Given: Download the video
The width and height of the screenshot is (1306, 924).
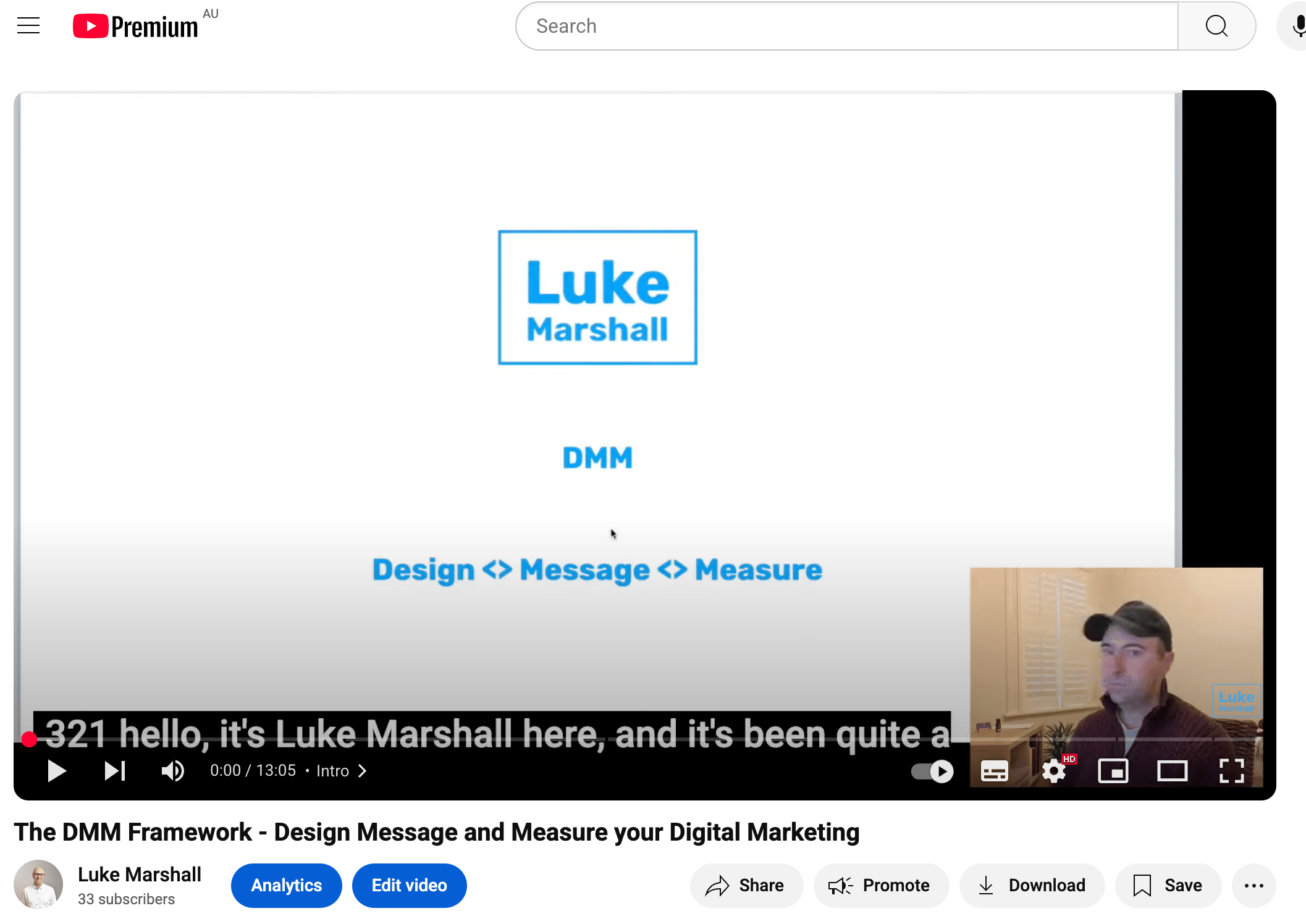Looking at the screenshot, I should pyautogui.click(x=1032, y=885).
